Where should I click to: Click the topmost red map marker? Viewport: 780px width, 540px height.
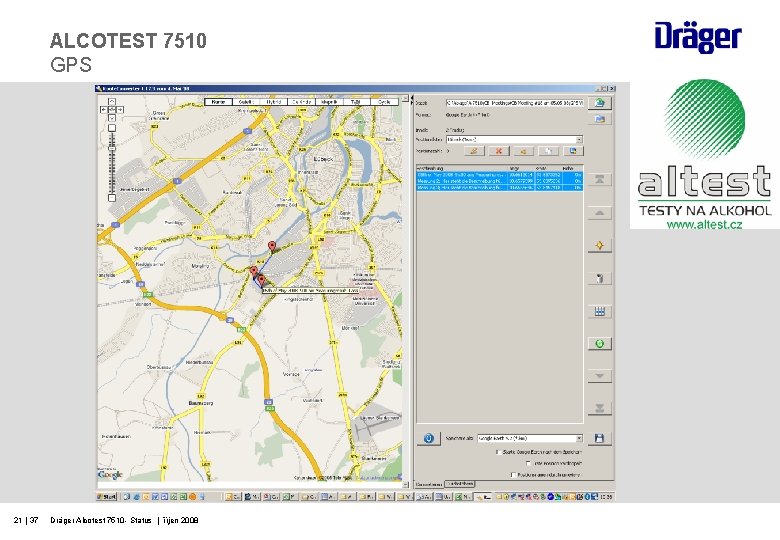pos(272,246)
